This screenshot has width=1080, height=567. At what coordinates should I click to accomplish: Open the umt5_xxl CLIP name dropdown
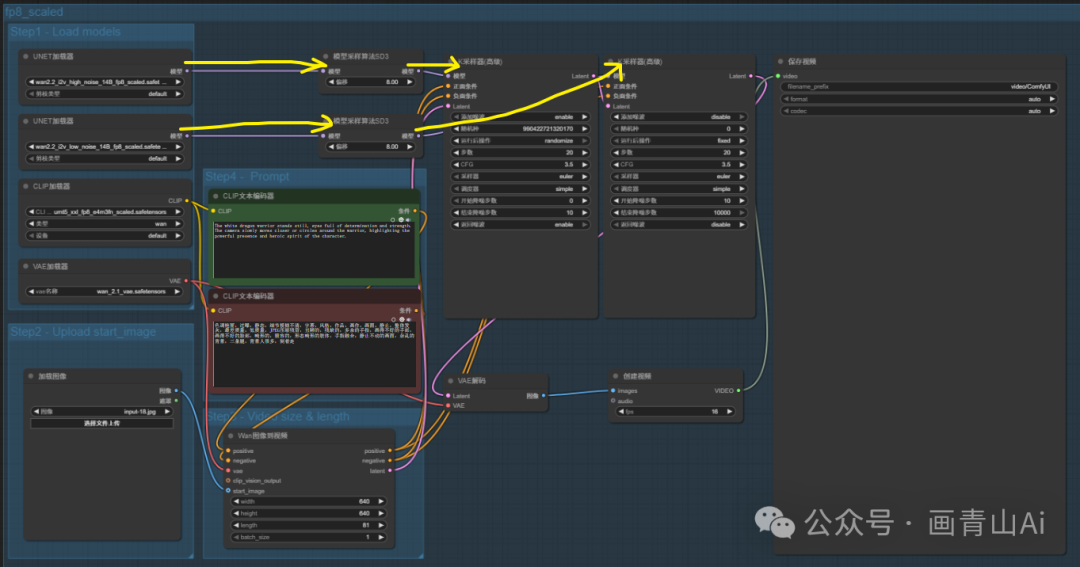click(105, 212)
